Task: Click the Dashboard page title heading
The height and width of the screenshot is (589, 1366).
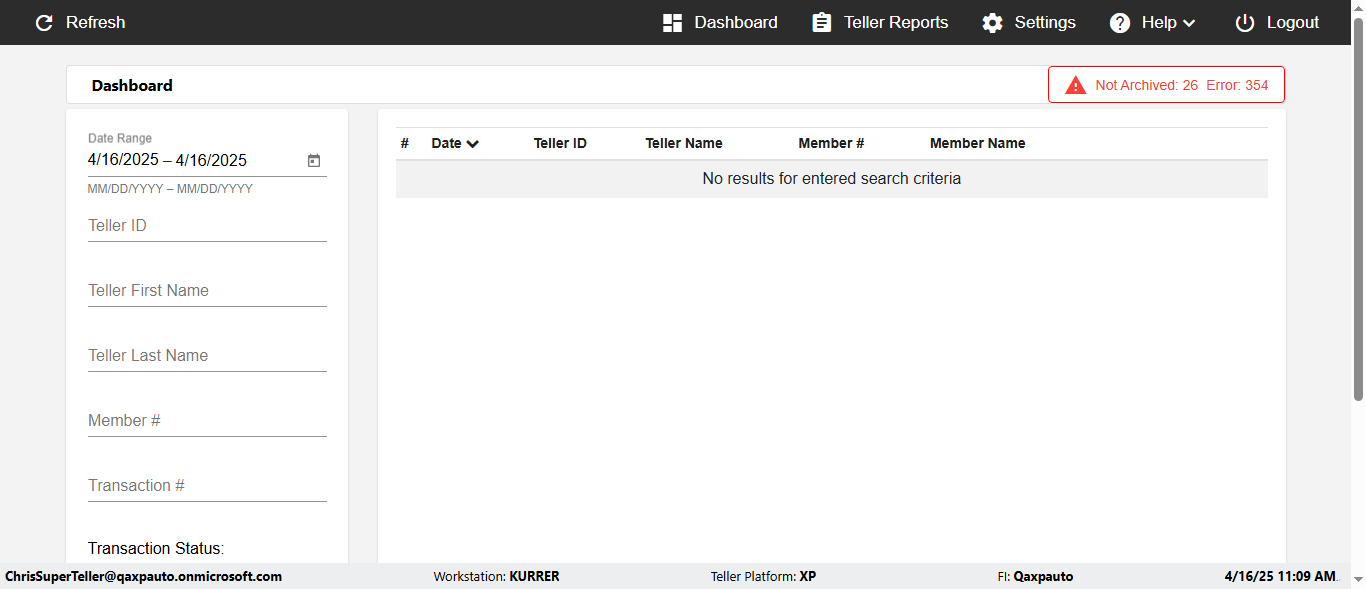Action: pyautogui.click(x=132, y=85)
